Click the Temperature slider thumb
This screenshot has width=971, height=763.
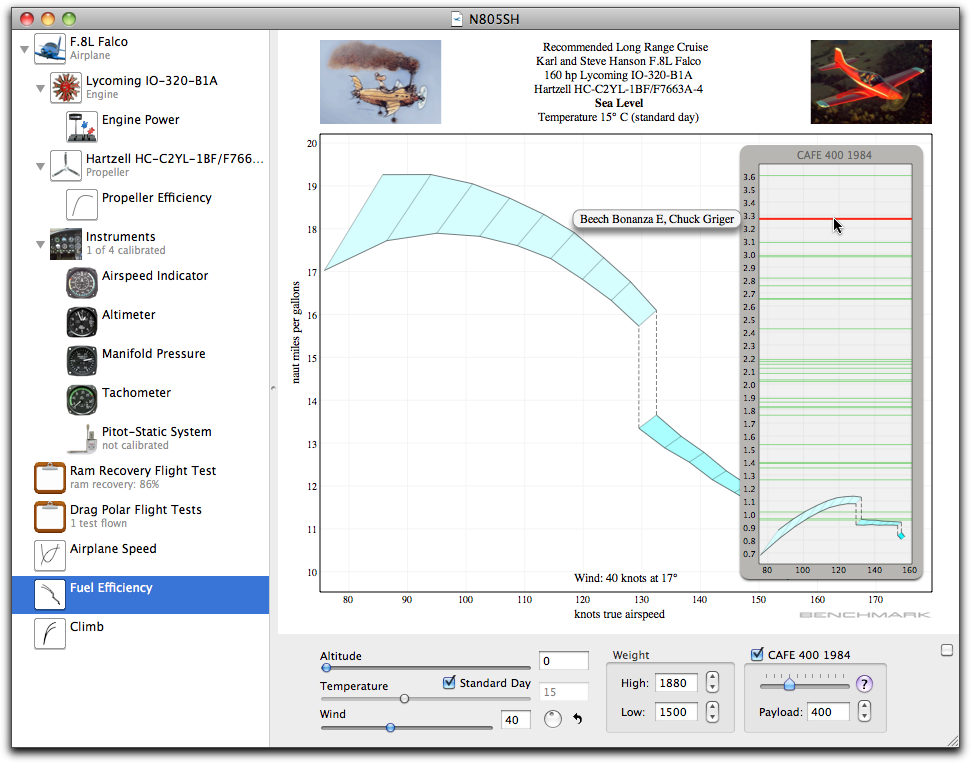pos(404,699)
